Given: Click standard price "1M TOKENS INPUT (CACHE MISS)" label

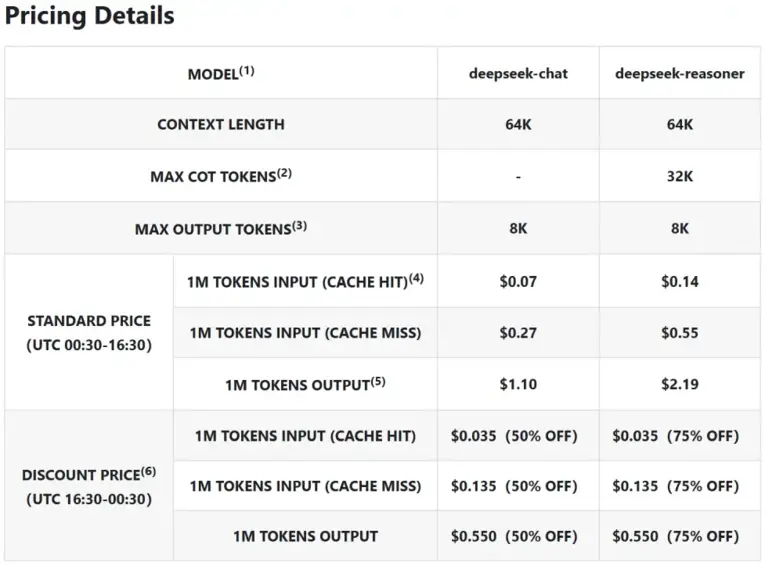Looking at the screenshot, I should point(305,333).
